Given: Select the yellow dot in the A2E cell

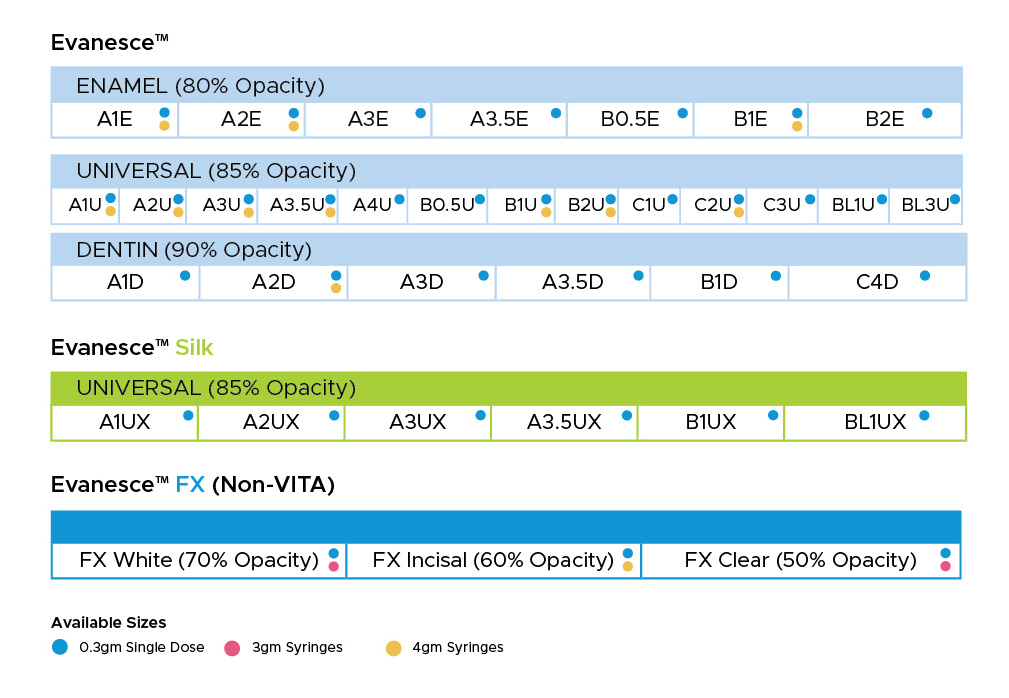Looking at the screenshot, I should (x=294, y=126).
